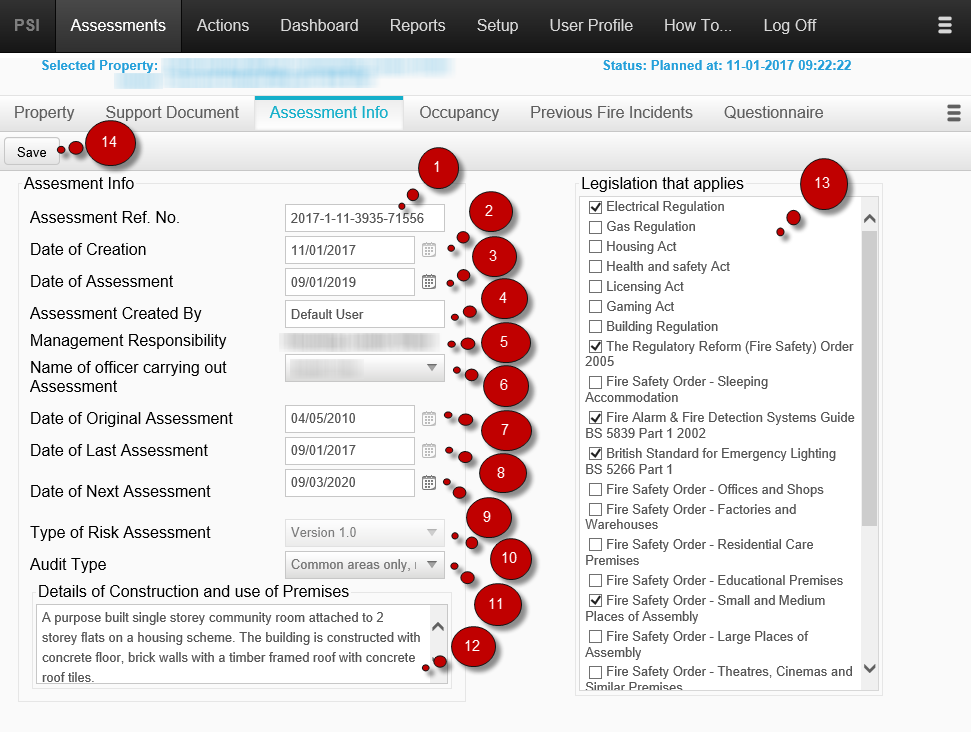Select the Log Off option
This screenshot has width=971, height=732.
coord(789,25)
